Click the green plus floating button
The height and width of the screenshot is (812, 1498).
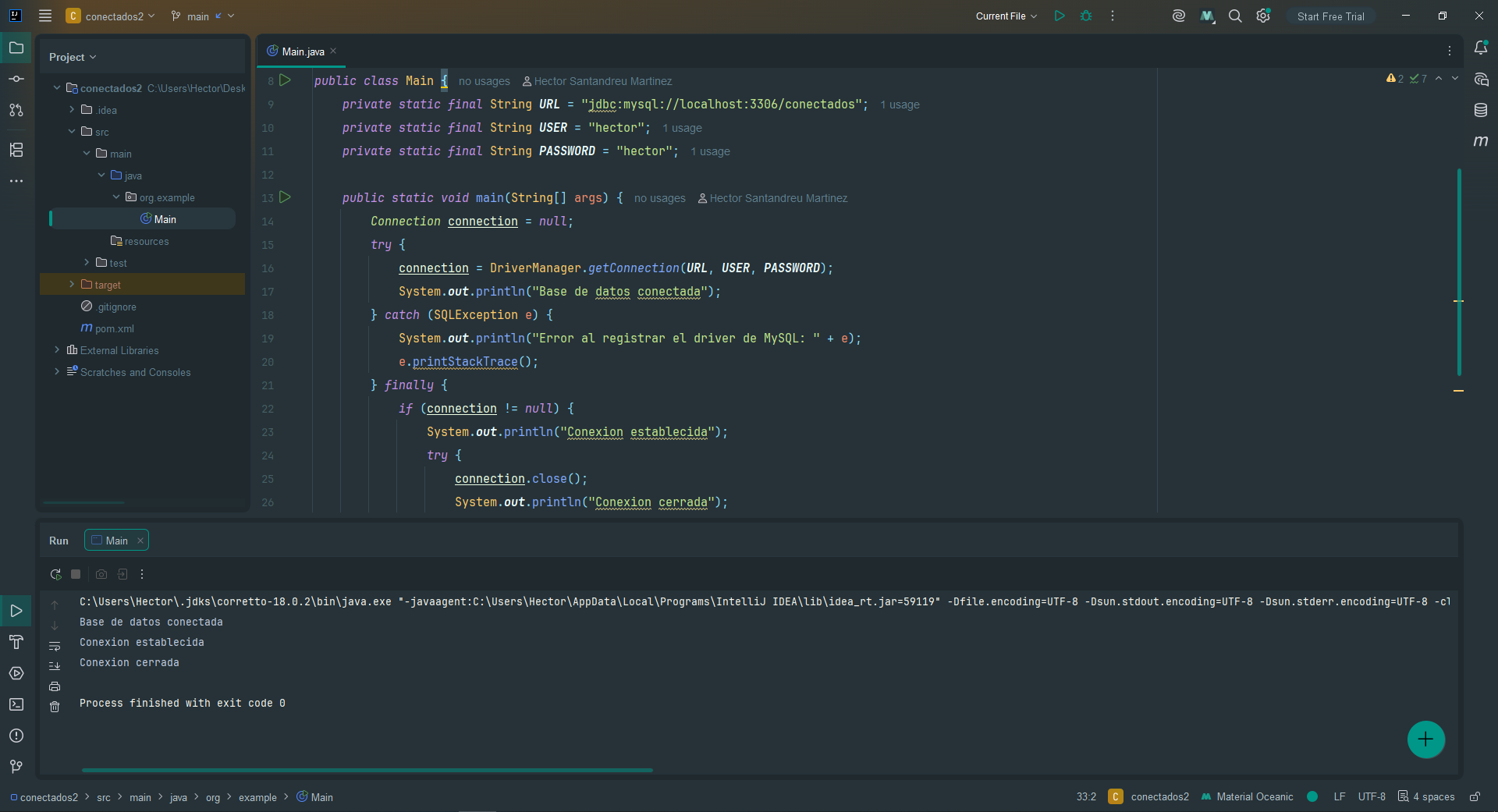[x=1426, y=739]
